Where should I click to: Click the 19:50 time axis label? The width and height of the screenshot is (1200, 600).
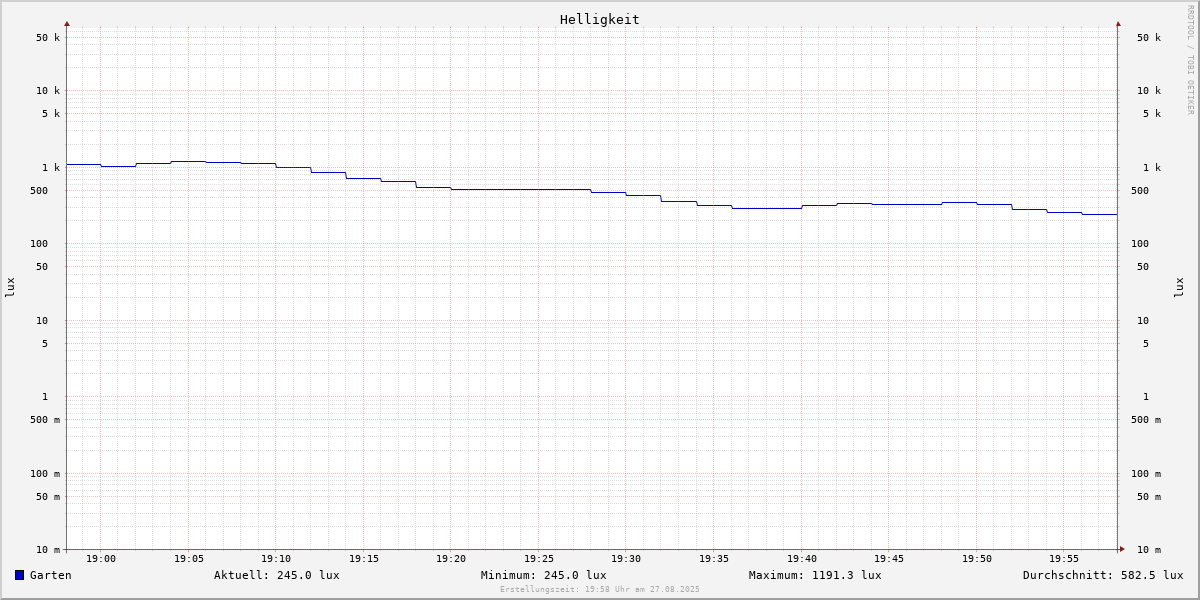click(x=977, y=559)
